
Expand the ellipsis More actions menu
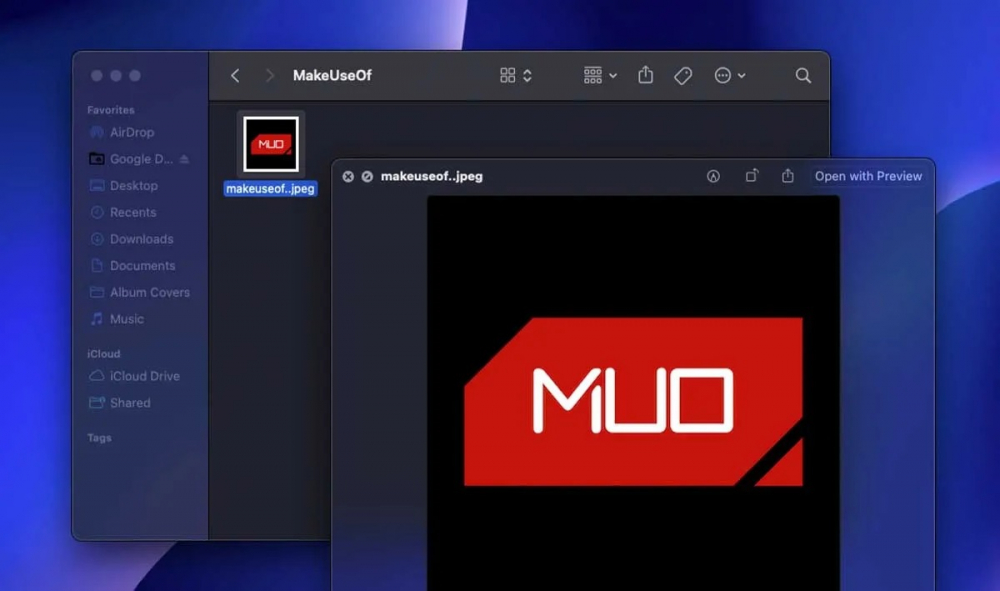730,76
